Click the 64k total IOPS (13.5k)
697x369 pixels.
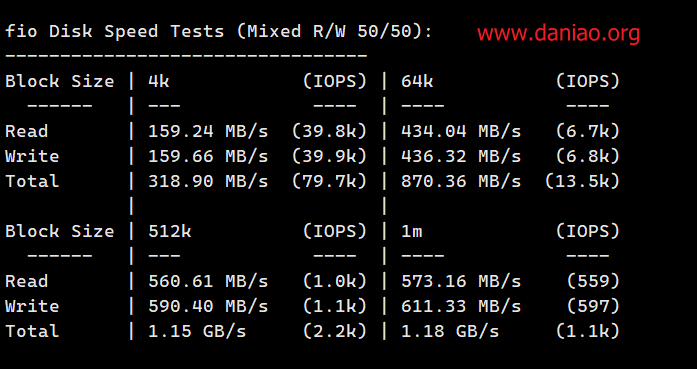coord(582,181)
